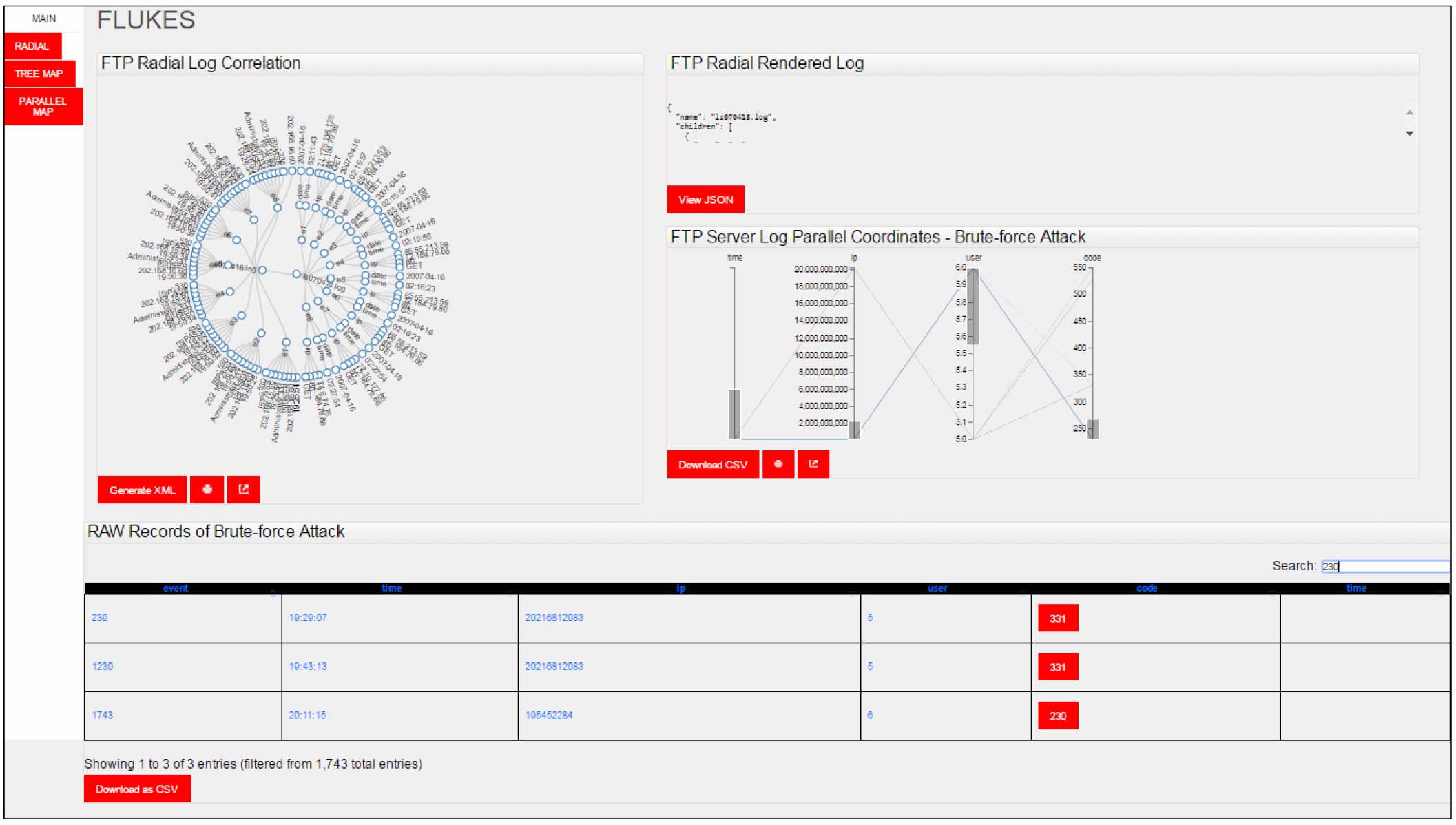Print the parallel coordinates chart
Image resolution: width=1456 pixels, height=825 pixels.
click(778, 464)
